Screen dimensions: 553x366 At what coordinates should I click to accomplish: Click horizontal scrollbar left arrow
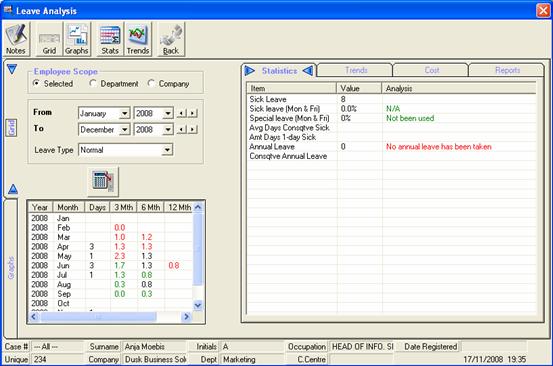[x=34, y=317]
